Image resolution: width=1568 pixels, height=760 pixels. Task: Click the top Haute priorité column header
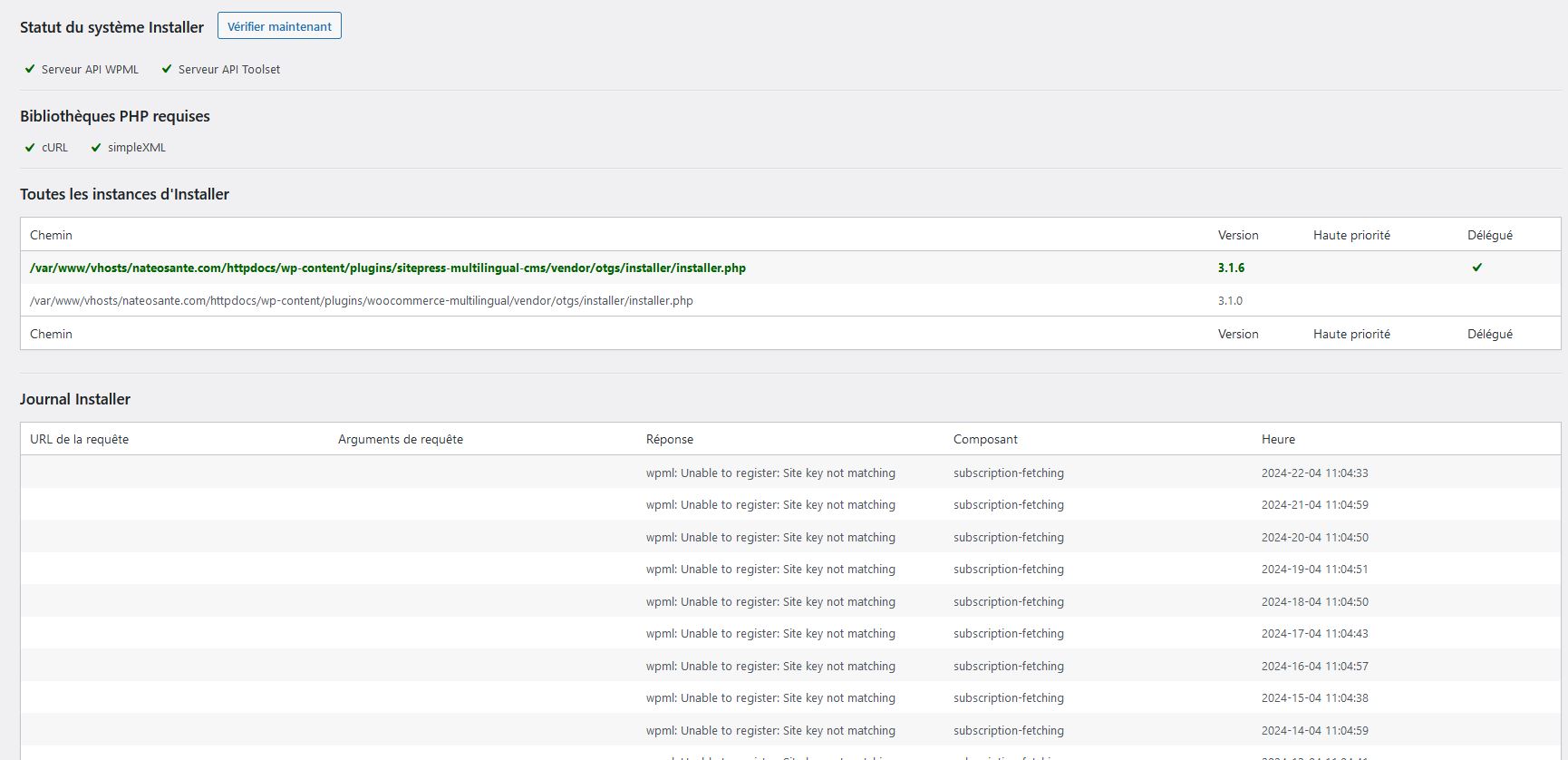point(1351,235)
